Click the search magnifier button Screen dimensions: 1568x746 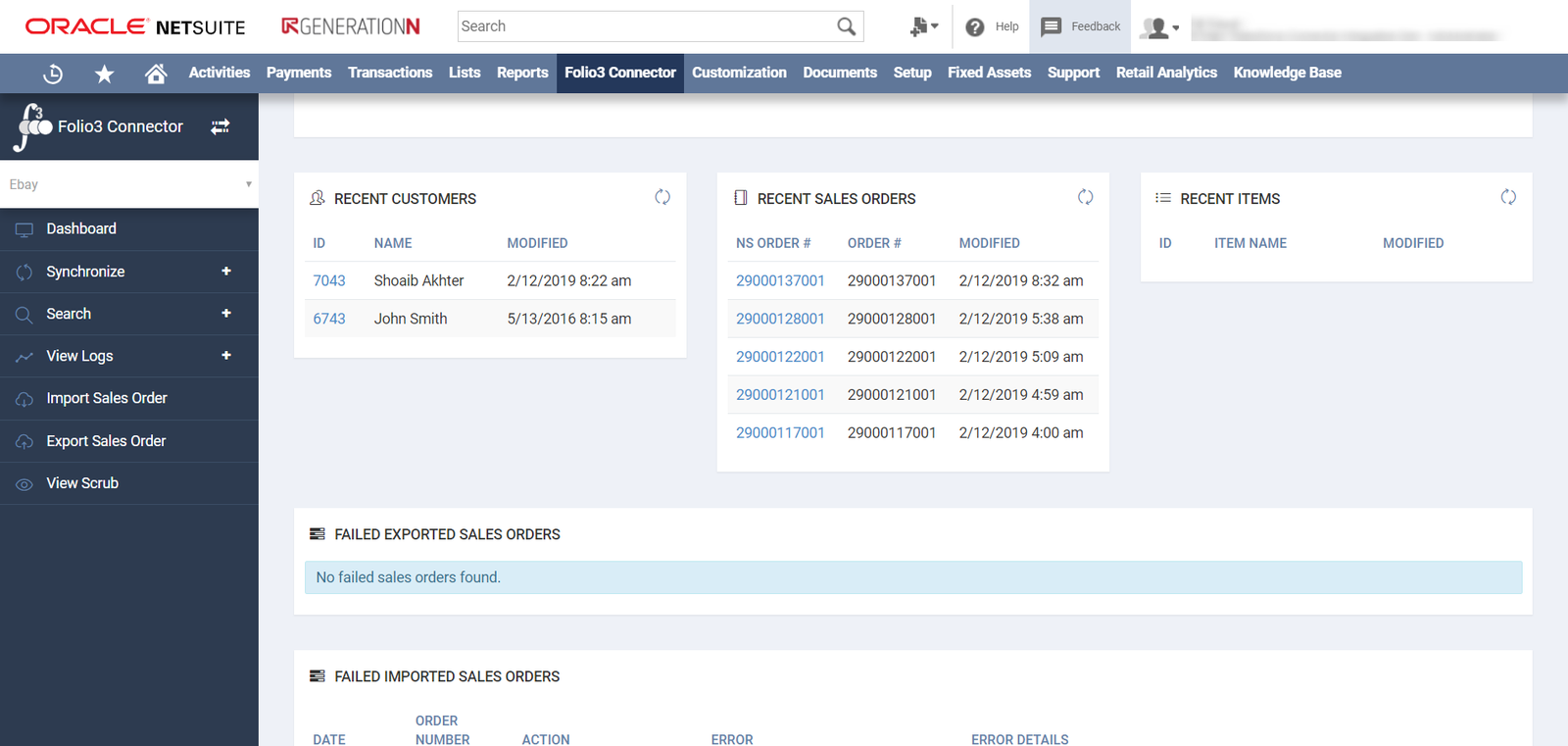[x=847, y=26]
